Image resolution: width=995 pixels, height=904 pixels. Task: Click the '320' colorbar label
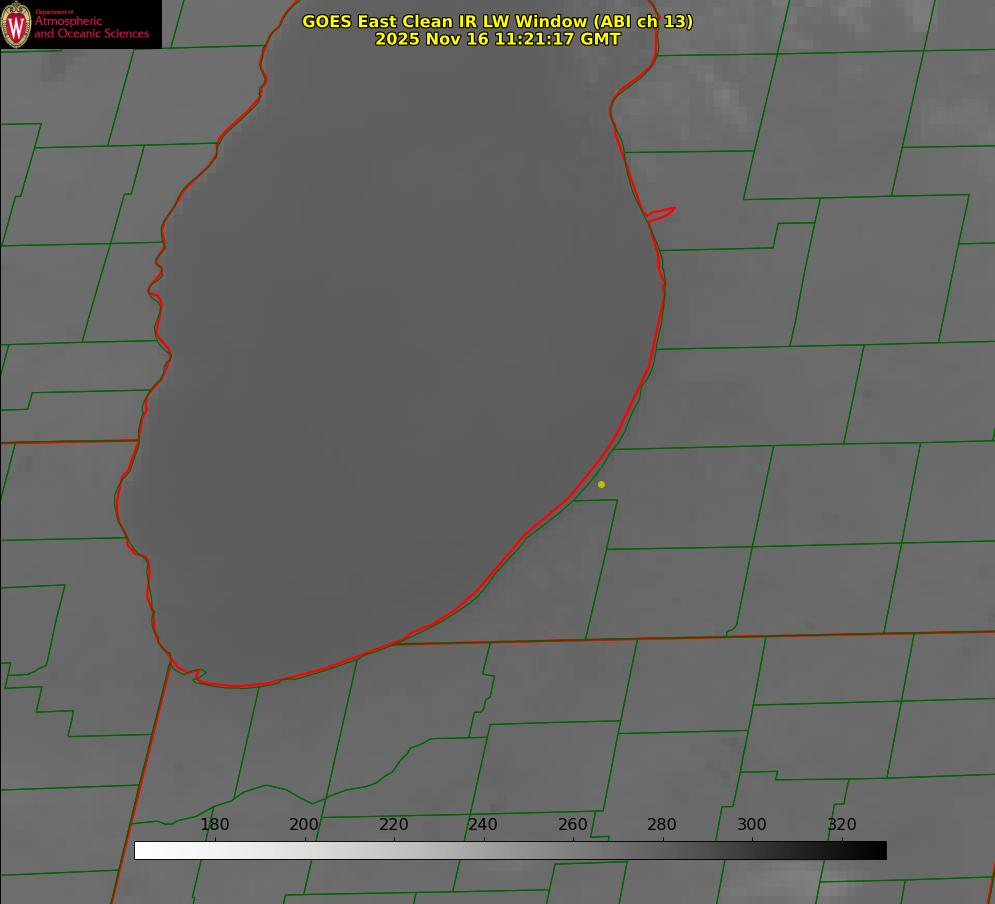842,825
